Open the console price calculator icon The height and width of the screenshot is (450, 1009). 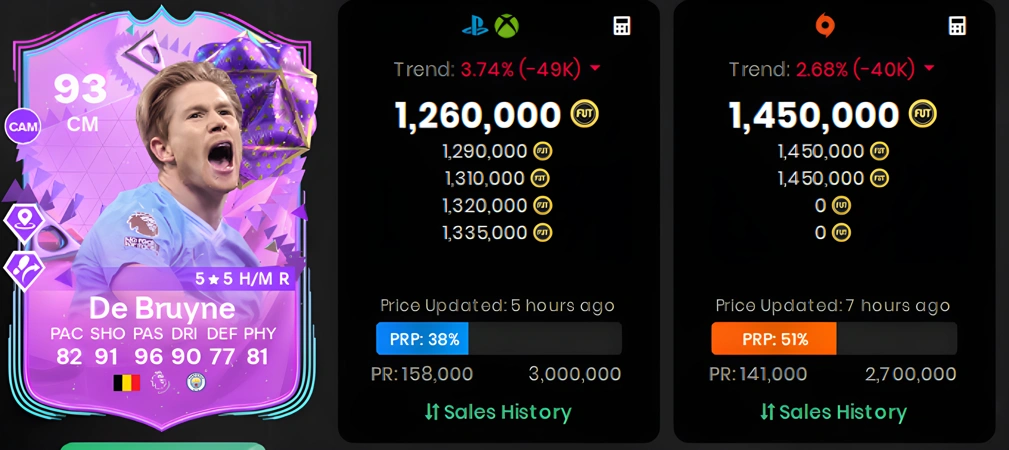[622, 26]
